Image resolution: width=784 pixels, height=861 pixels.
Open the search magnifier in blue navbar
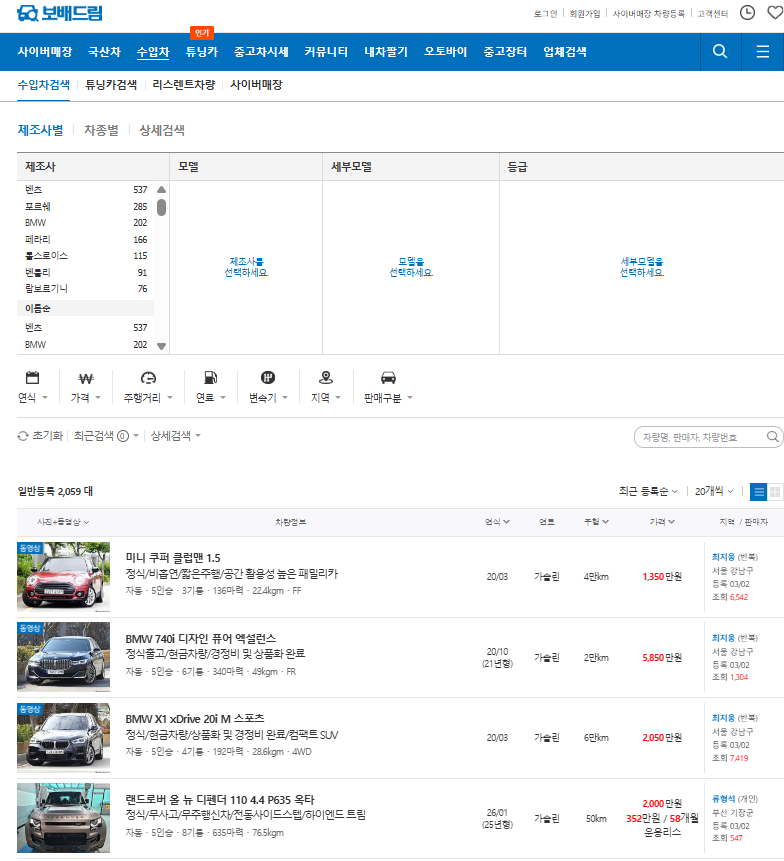[720, 51]
